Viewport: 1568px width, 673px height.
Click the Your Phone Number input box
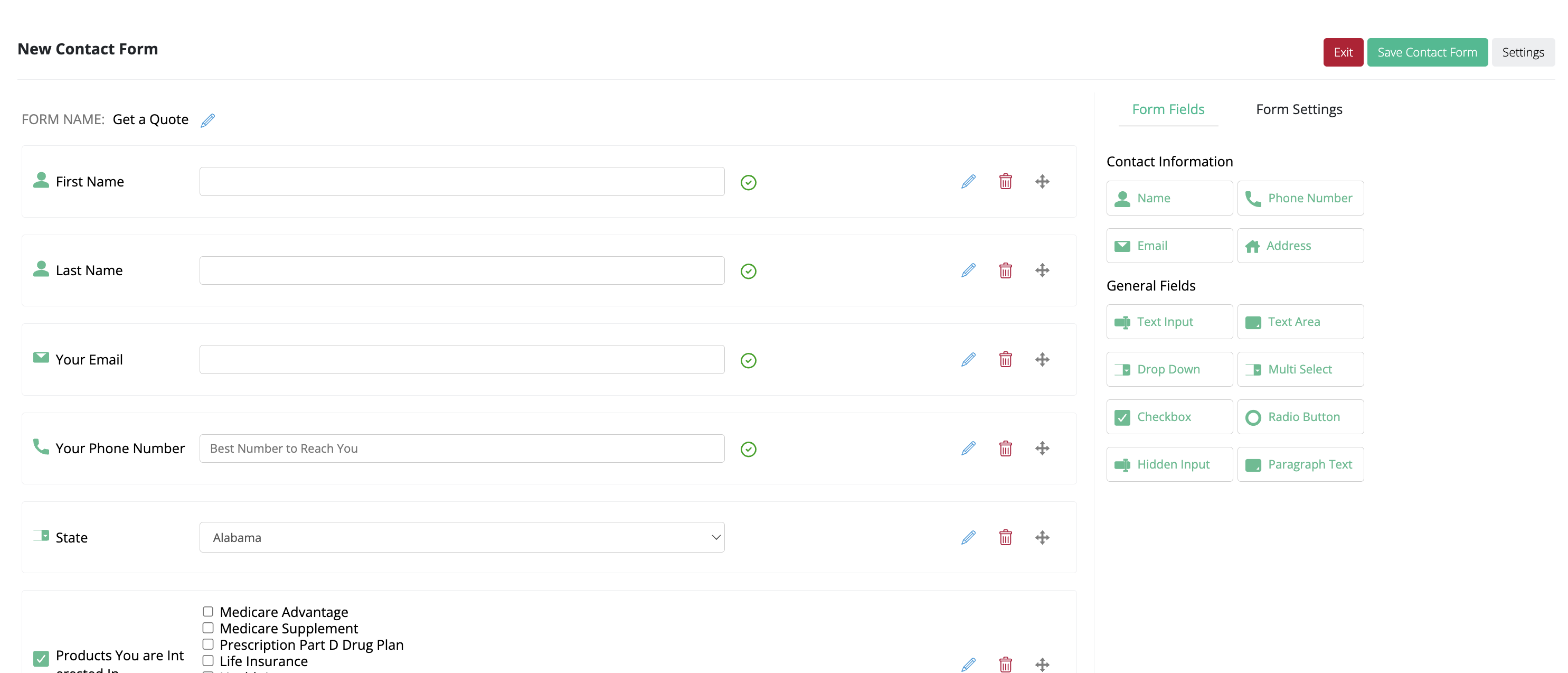click(461, 448)
